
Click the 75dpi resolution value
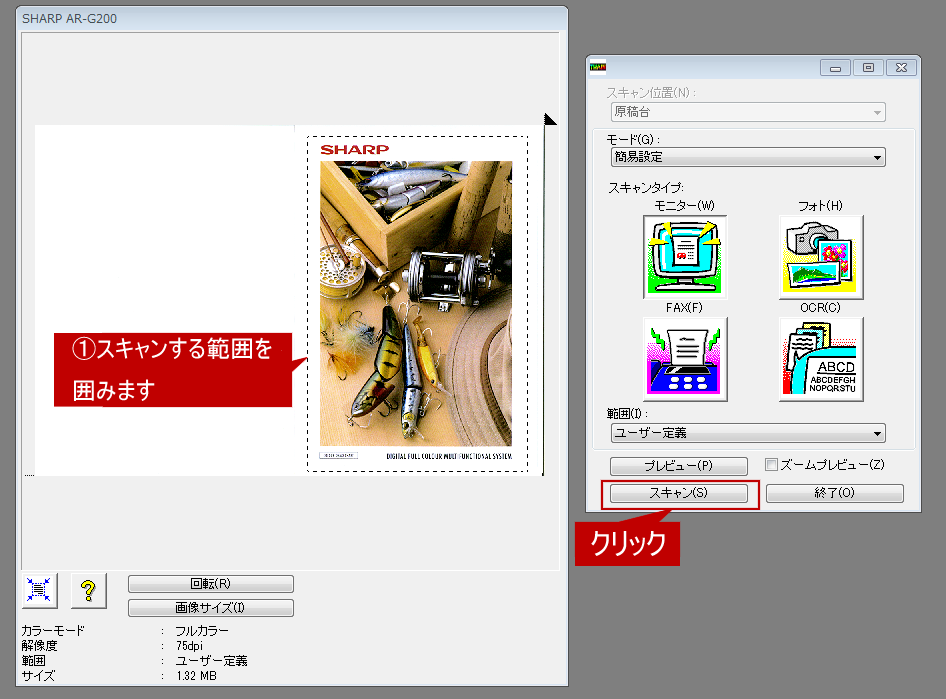tap(189, 646)
